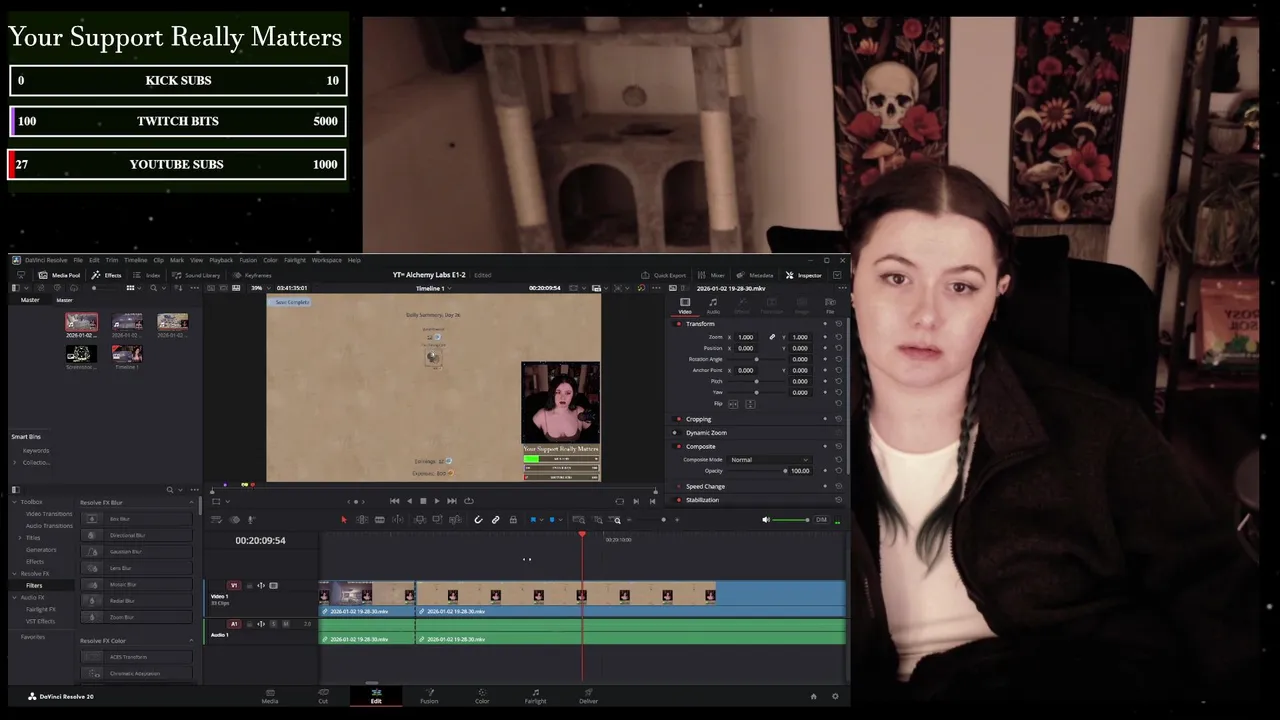Collapse the Resolve FX tree node
Image resolution: width=1280 pixels, height=720 pixels.
15,574
